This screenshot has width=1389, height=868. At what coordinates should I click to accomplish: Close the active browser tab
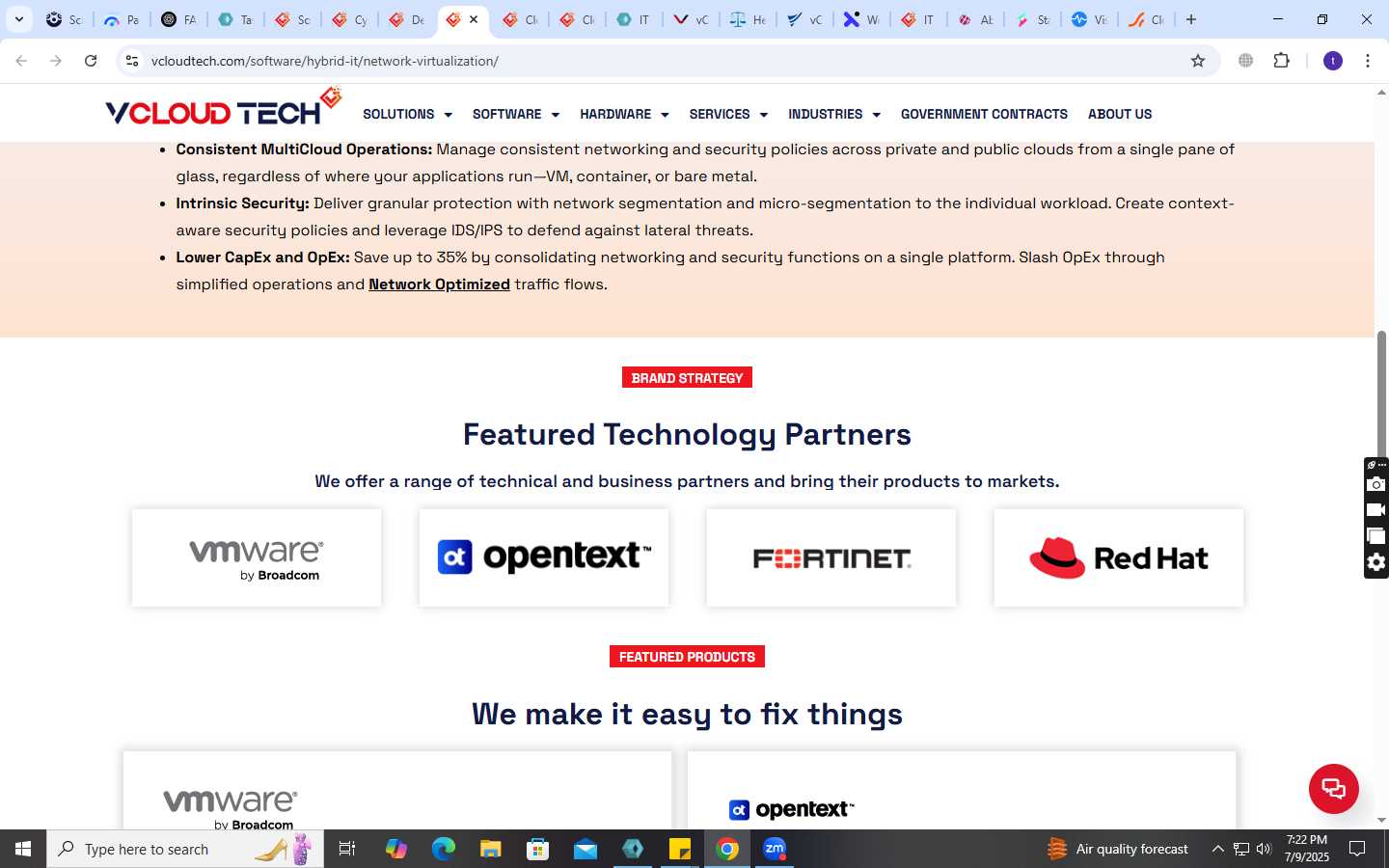coord(474,19)
